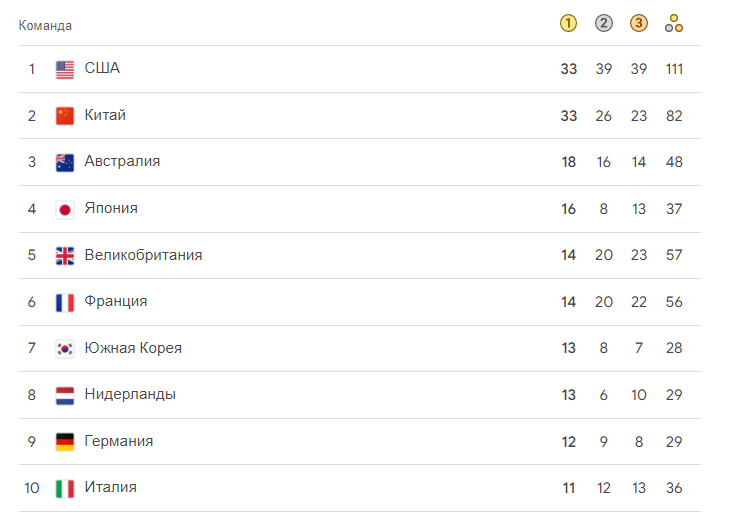Screen dimensions: 730x514
Task: Click the bronze medal column icon
Action: (639, 24)
